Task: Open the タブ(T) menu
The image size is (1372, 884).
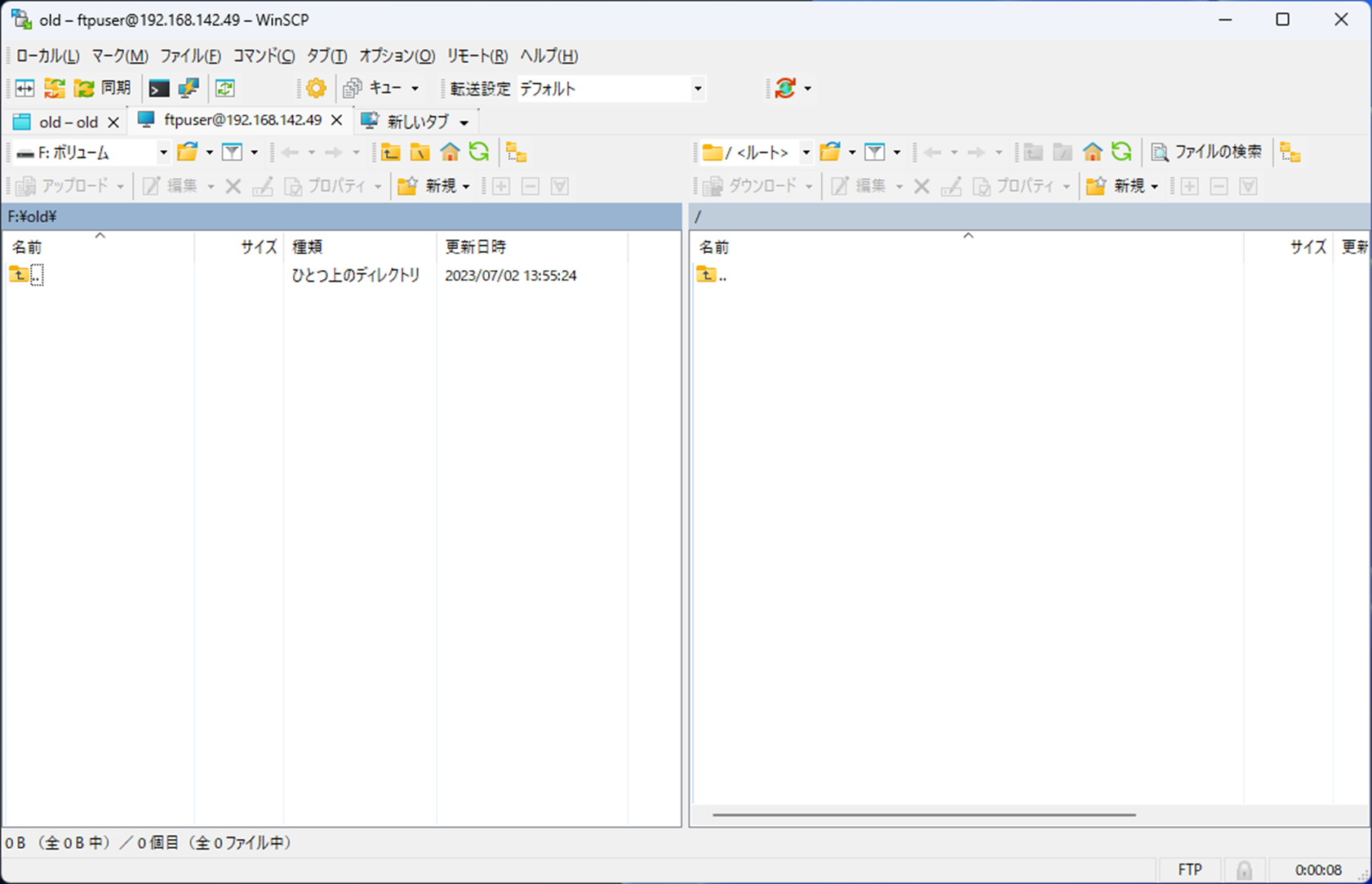Action: [327, 56]
